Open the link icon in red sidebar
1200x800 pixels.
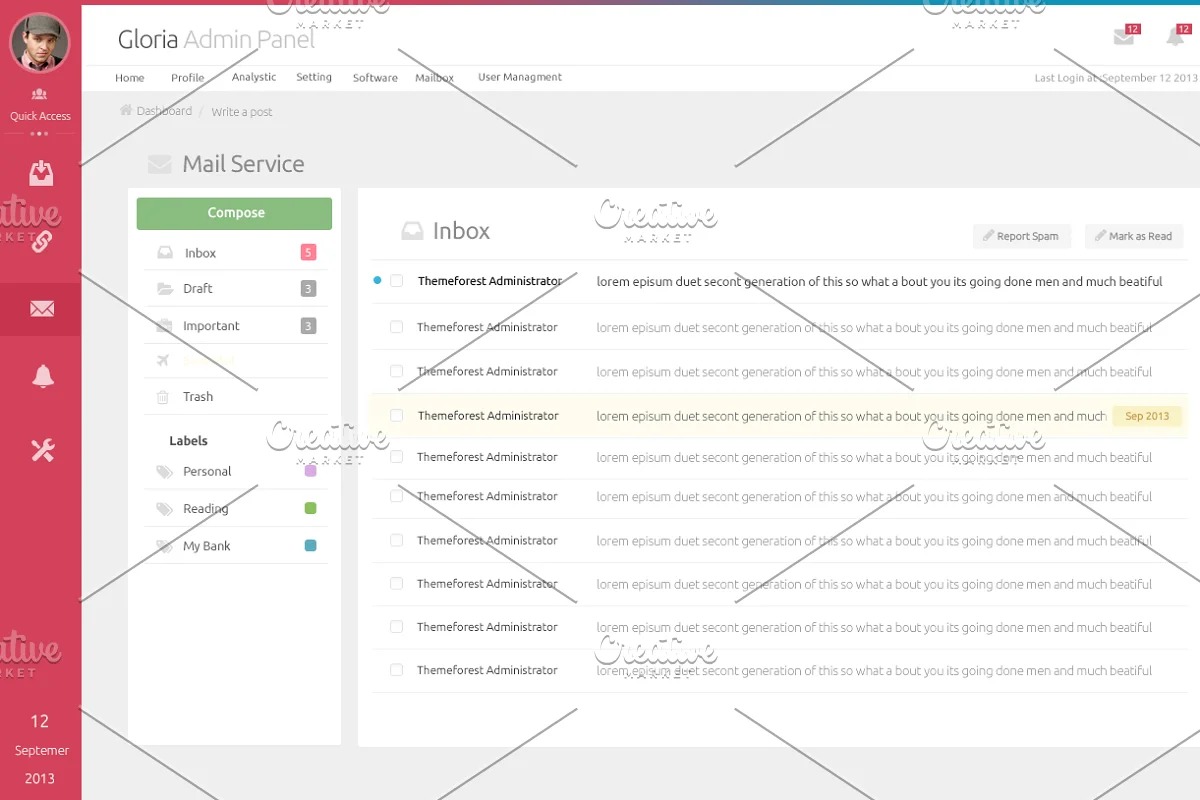tap(41, 241)
